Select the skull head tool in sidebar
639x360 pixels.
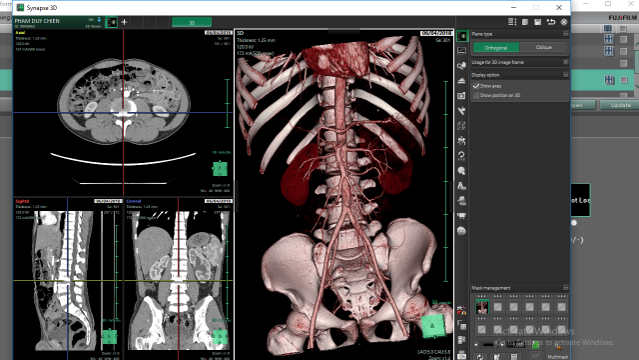tap(461, 171)
